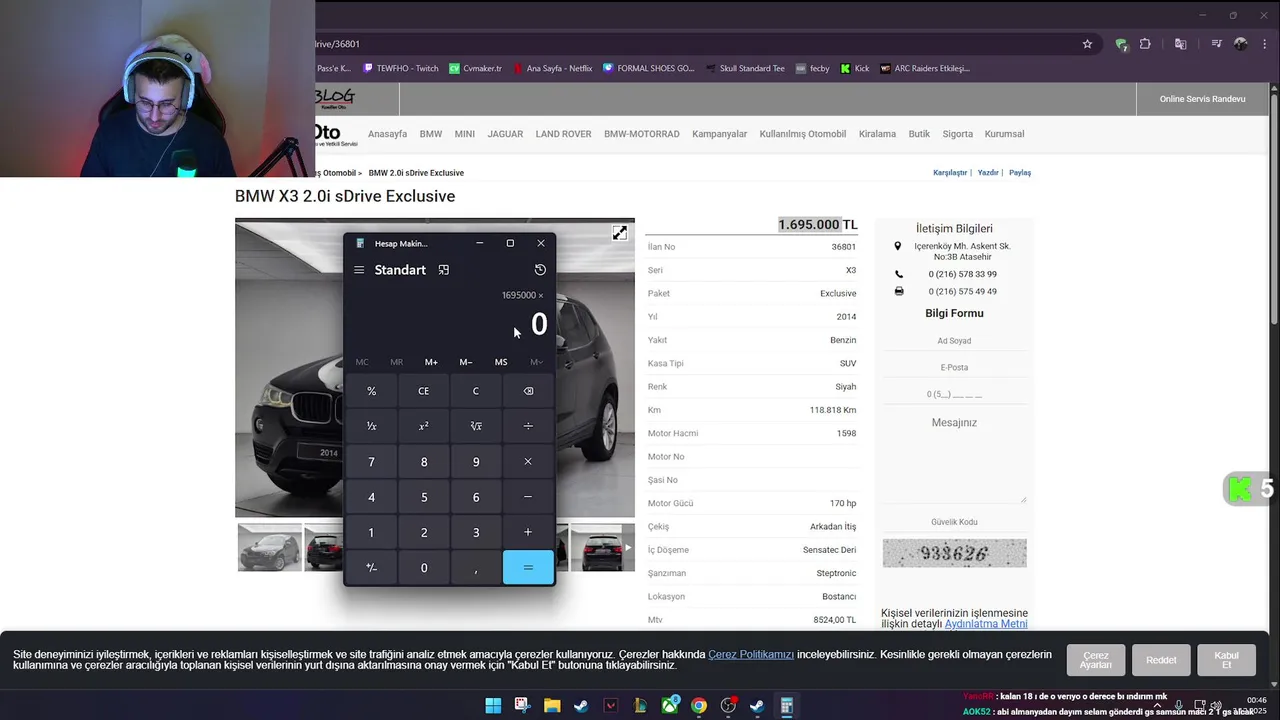This screenshot has height=720, width=1280.
Task: Click the Paylaş share link
Action: [1020, 173]
